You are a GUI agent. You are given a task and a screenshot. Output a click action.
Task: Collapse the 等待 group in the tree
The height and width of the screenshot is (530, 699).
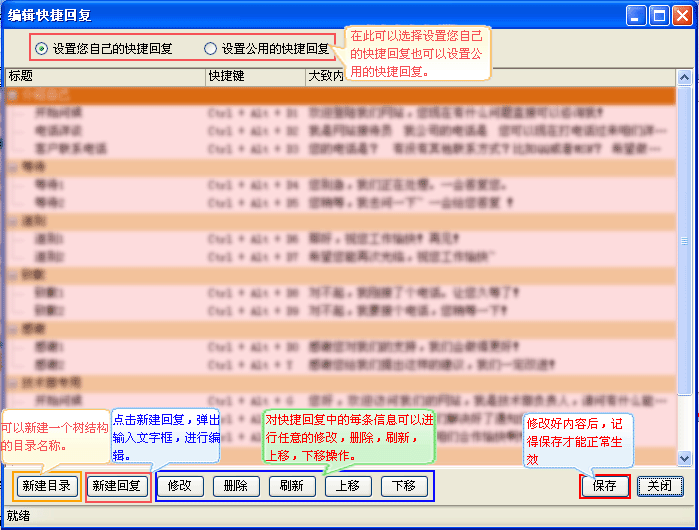point(13,168)
